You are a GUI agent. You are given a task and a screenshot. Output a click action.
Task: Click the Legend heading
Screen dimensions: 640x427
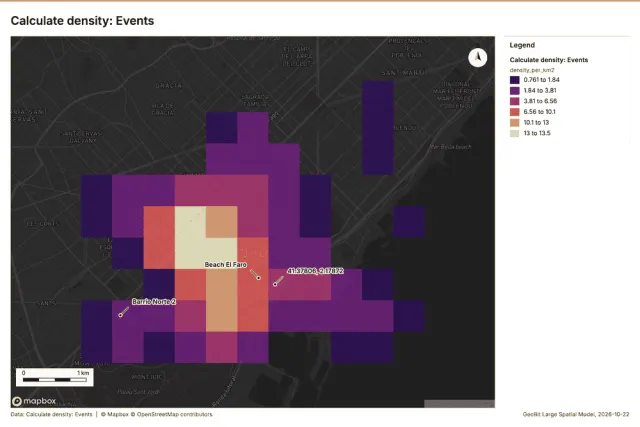tap(522, 45)
